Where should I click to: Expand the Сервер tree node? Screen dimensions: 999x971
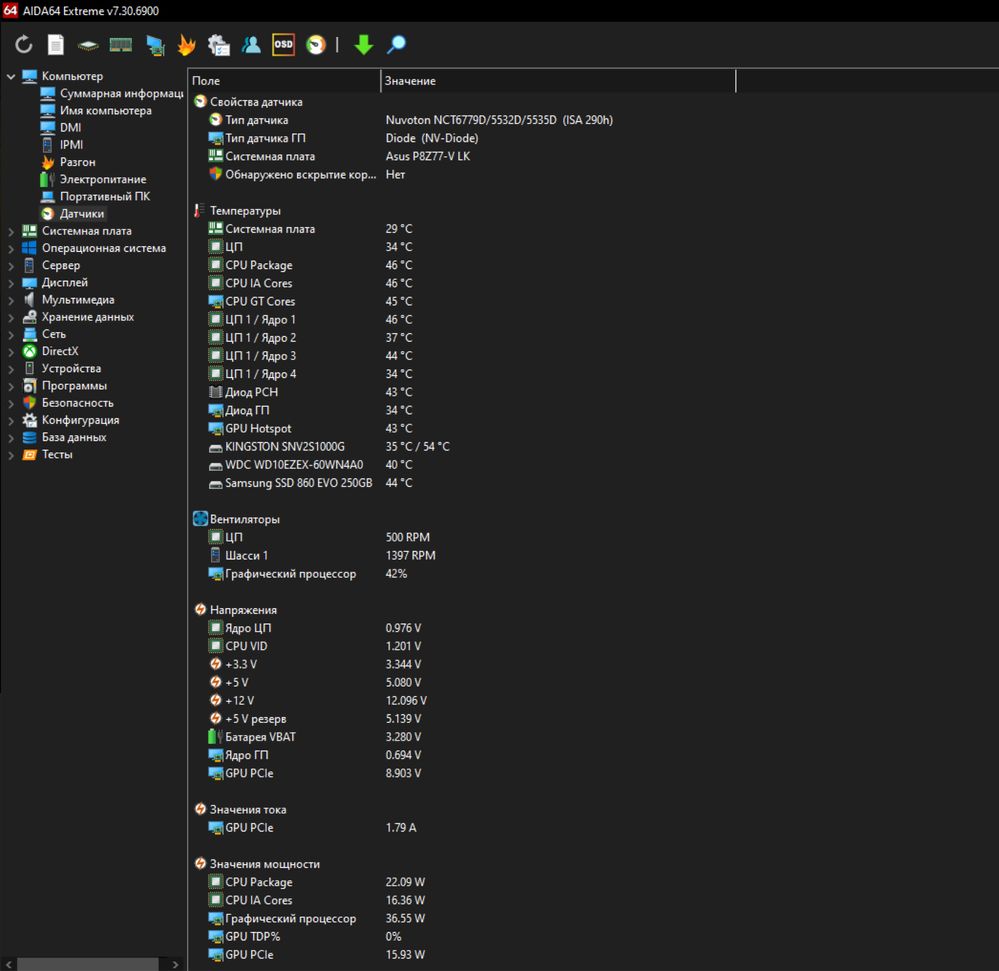coord(11,266)
